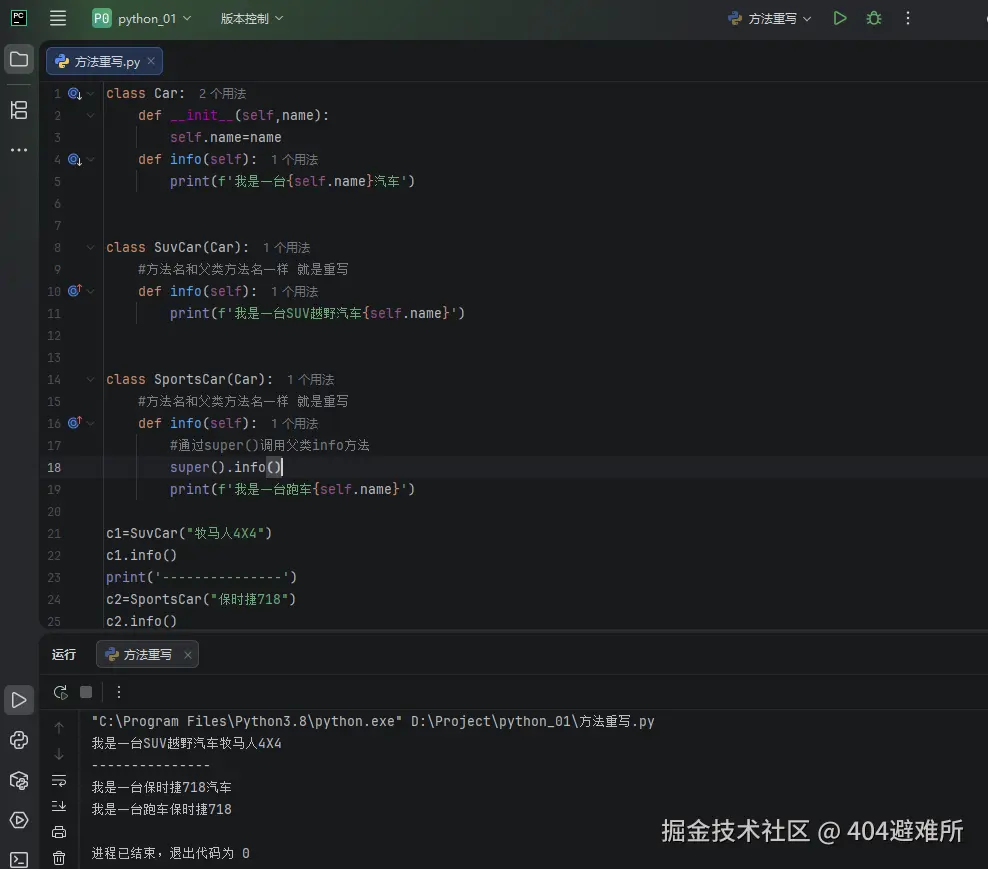Open the Structure tool window
Image resolution: width=988 pixels, height=869 pixels.
(19, 110)
